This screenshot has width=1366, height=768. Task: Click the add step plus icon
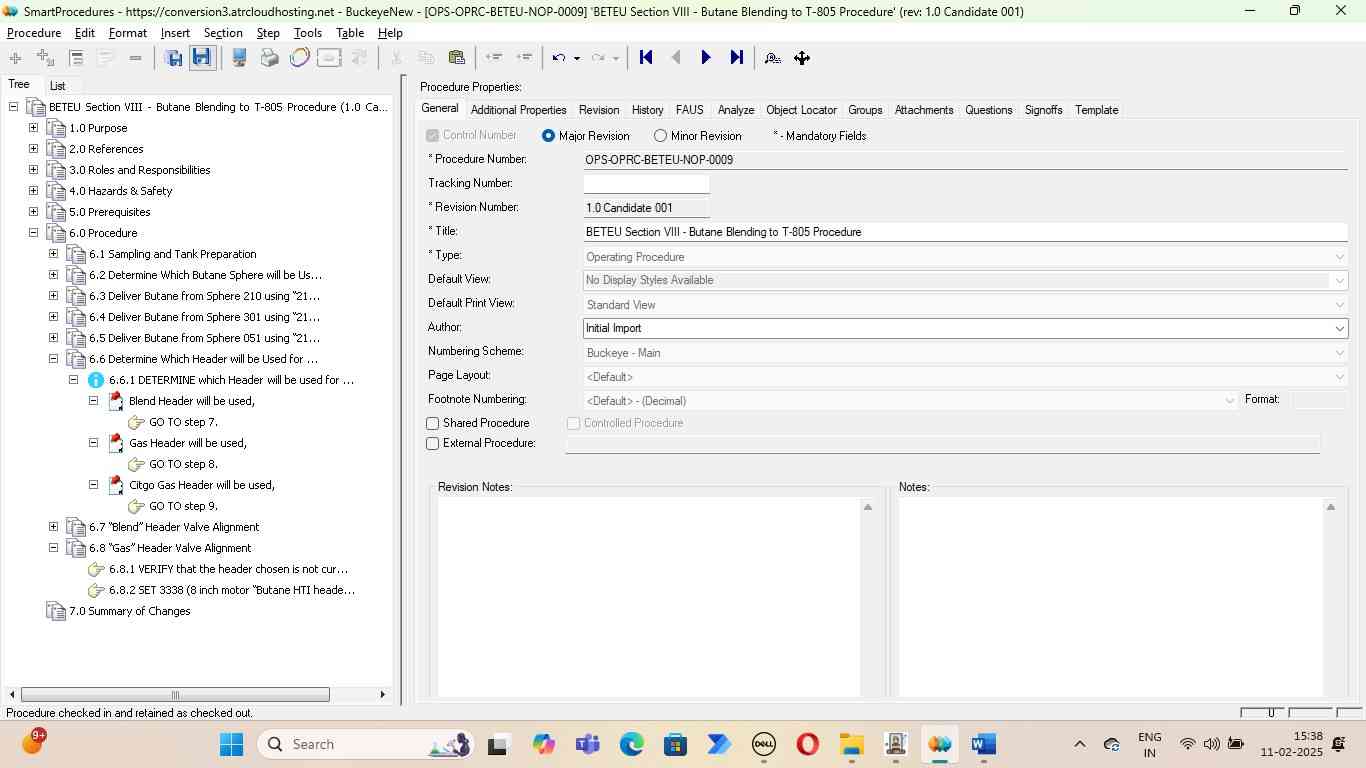coord(15,58)
